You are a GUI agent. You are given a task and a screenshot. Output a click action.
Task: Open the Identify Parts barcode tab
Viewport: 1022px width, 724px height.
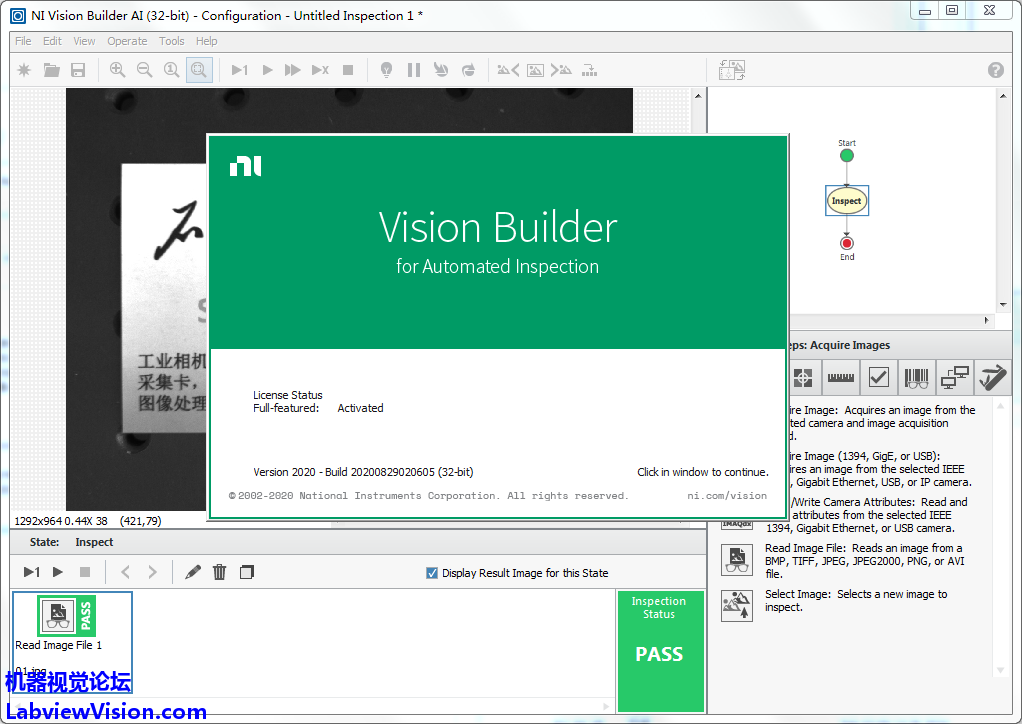click(916, 377)
